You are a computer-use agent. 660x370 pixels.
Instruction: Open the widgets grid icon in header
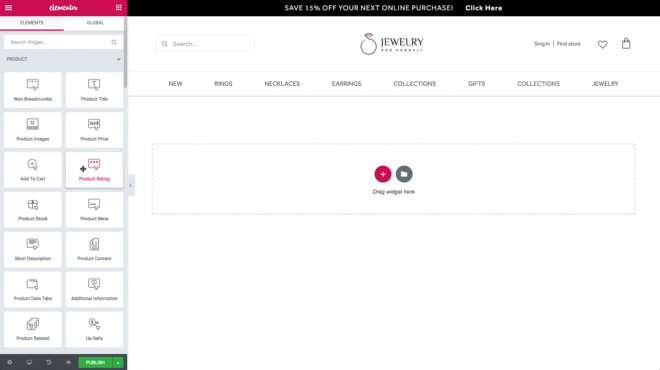pos(119,8)
